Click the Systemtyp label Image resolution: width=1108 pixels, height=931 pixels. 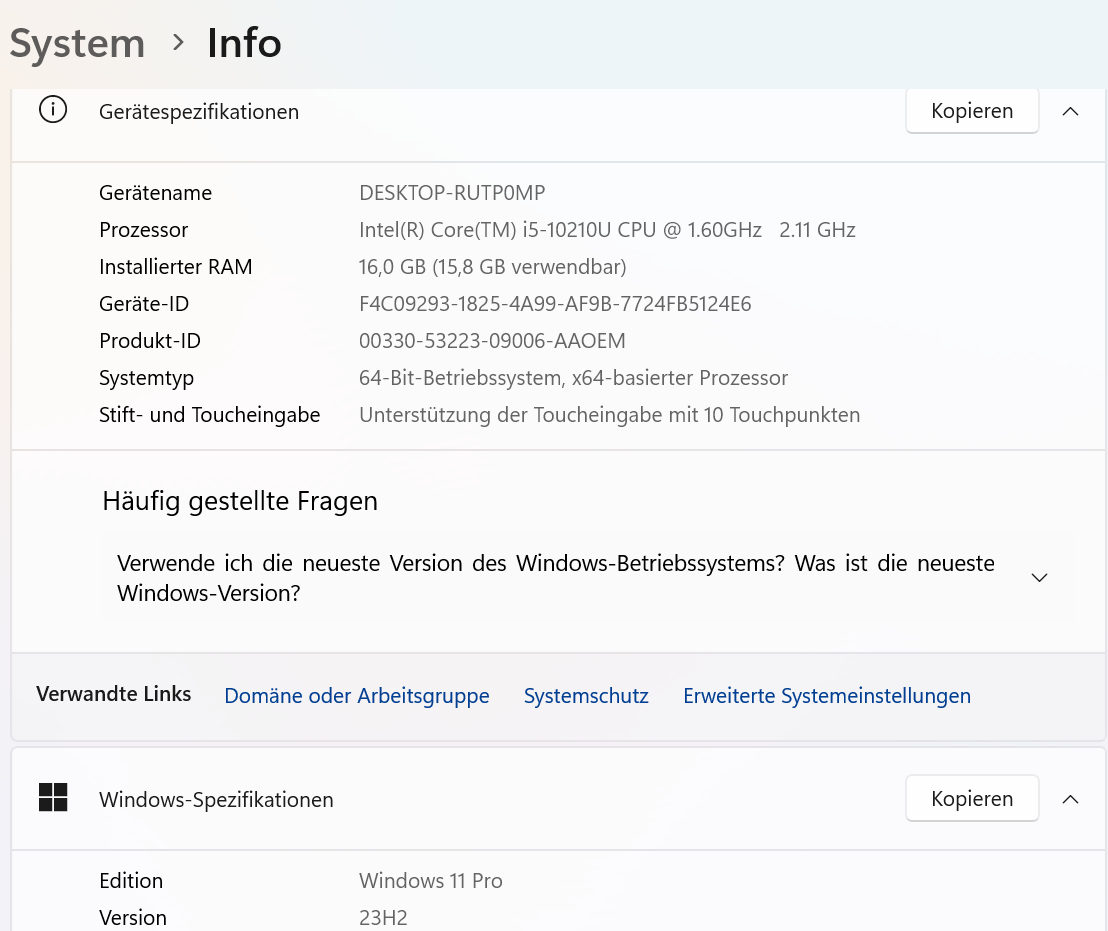[146, 378]
